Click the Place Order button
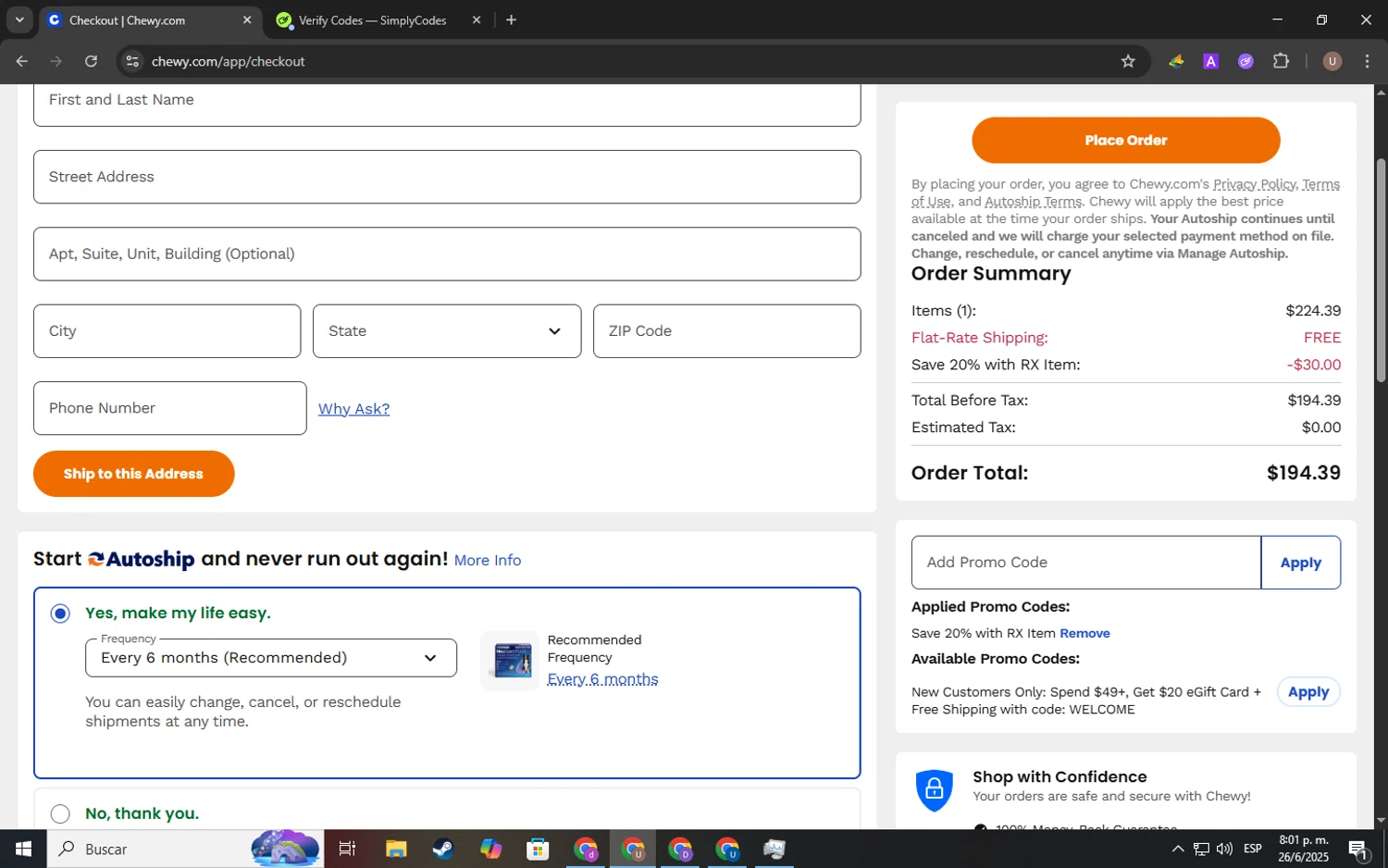Screen dimensions: 1388x868 (1125, 141)
